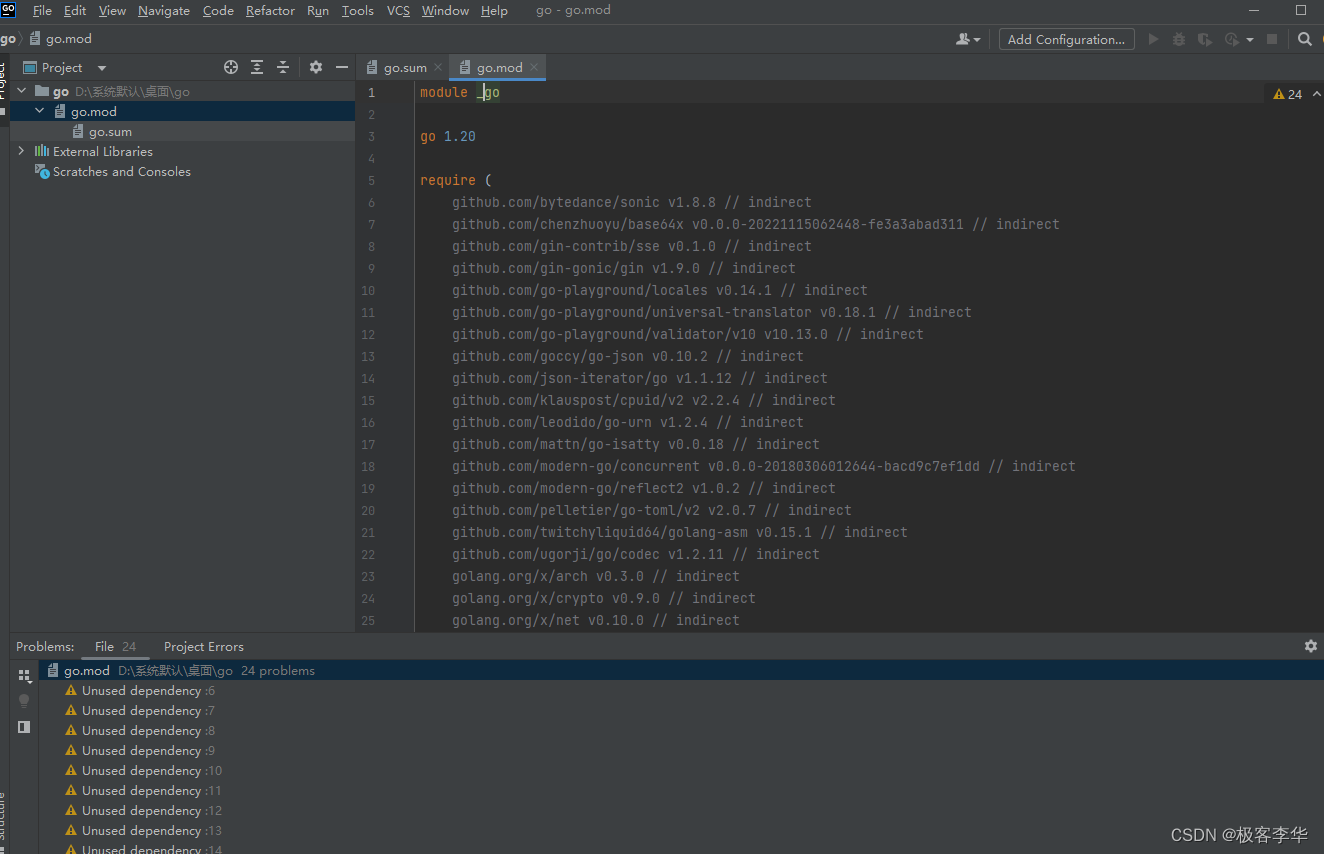The image size is (1324, 854).
Task: Switch to the go.sum editor tab
Action: (405, 68)
